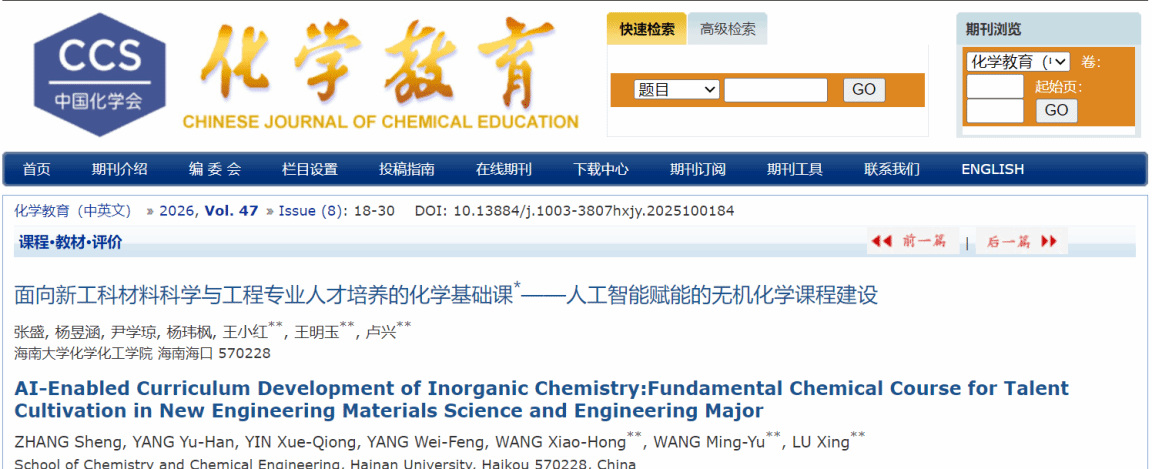
Task: Open the 化学教育 journal browse dropdown
Action: click(1018, 62)
